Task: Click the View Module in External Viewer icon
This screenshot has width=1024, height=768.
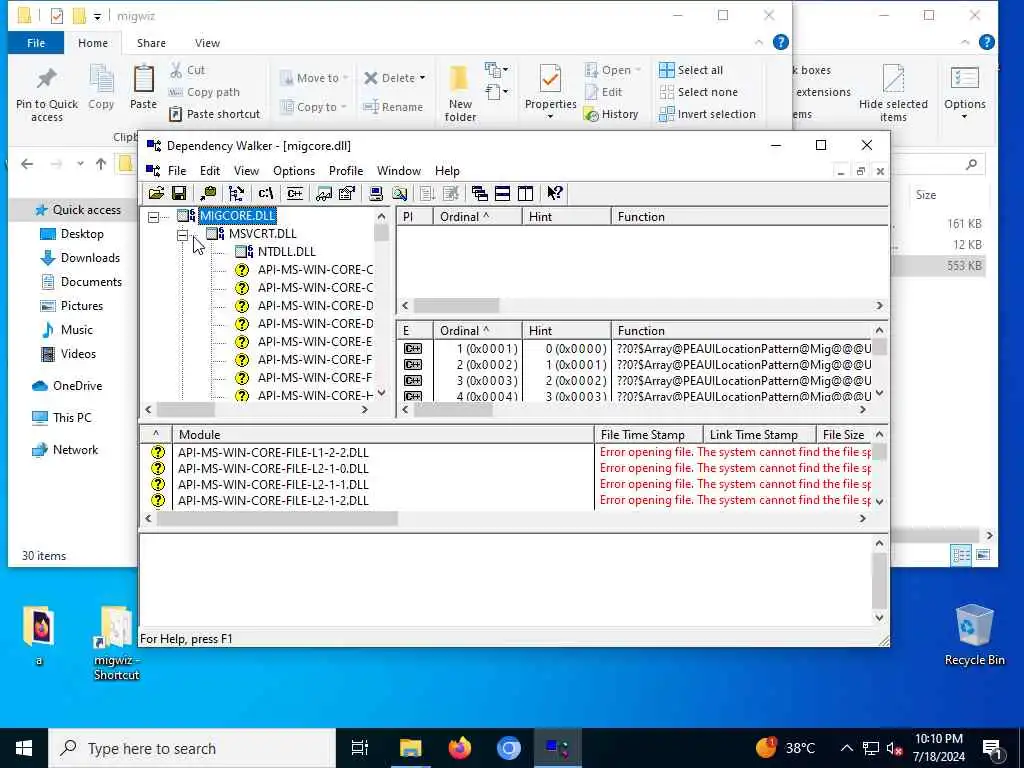Action: point(323,193)
